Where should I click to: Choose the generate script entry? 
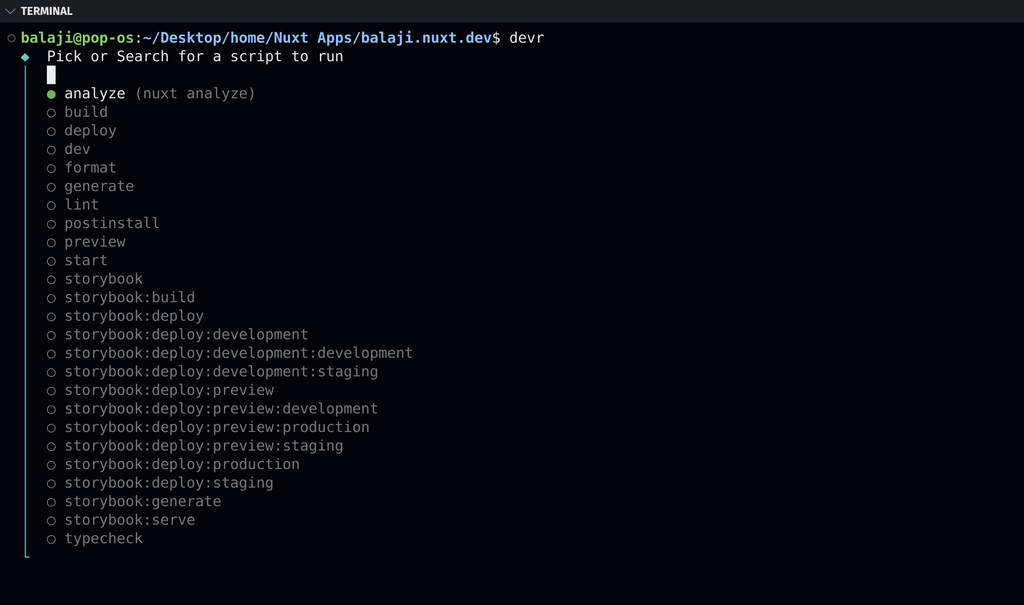click(x=98, y=186)
